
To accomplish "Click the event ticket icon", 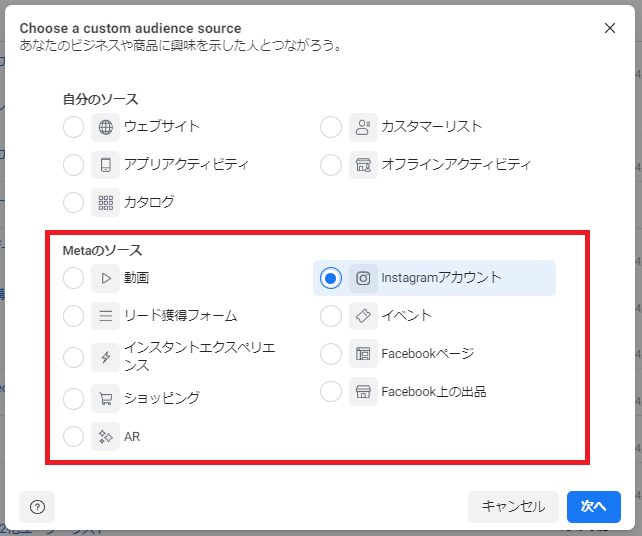I will [363, 316].
